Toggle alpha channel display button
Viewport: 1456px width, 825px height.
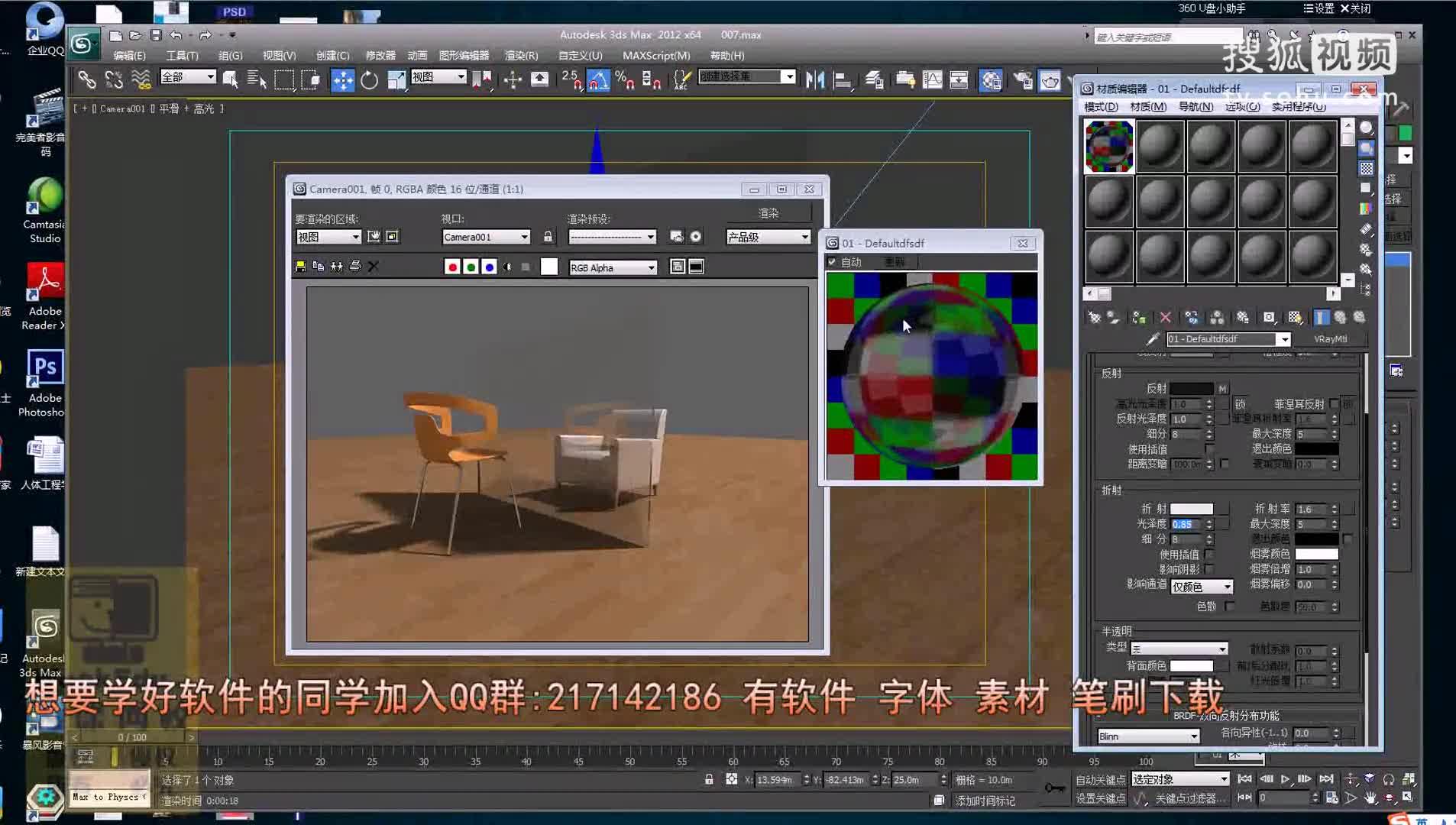point(507,267)
